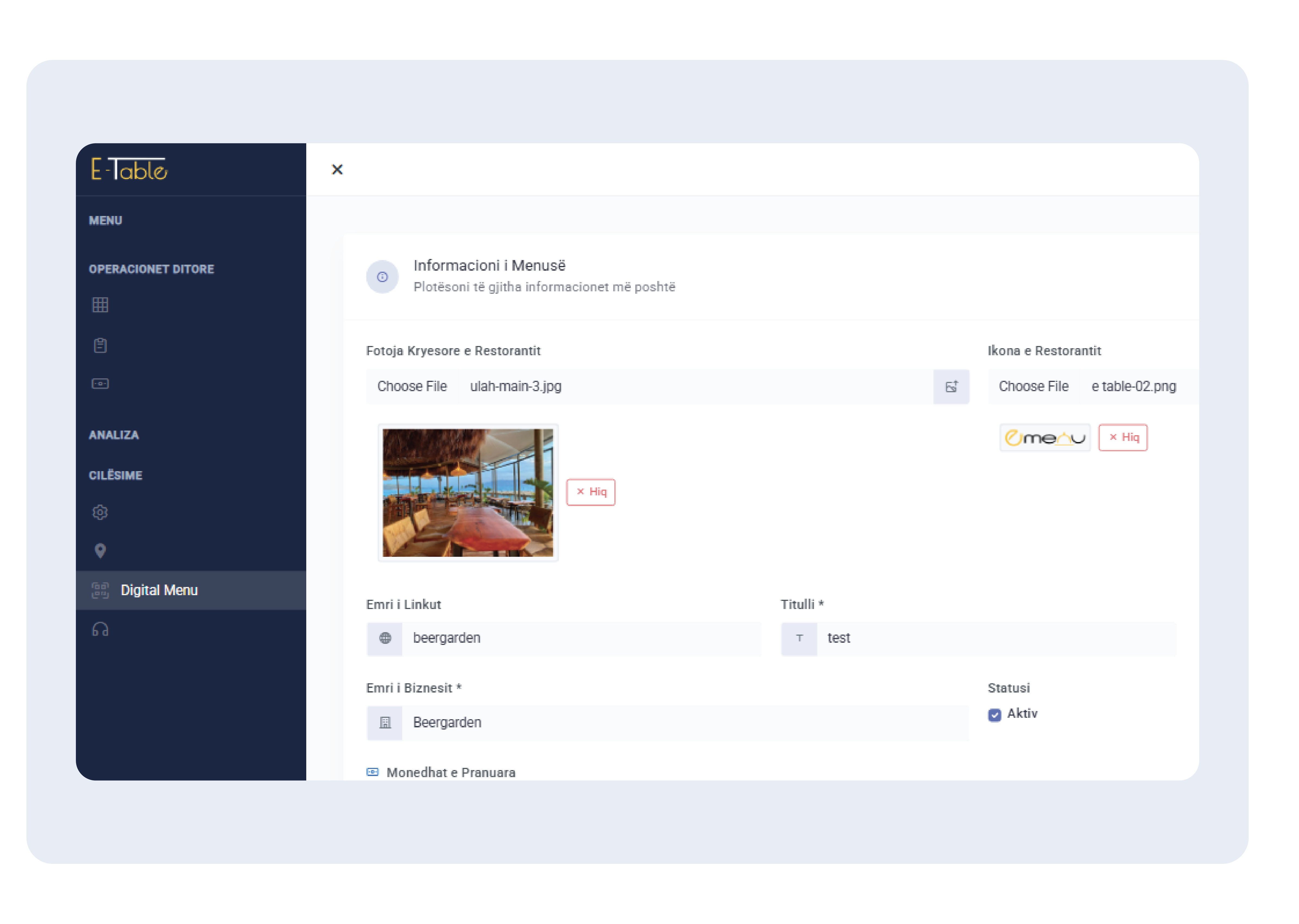Viewport: 1299px width, 924px height.
Task: Click the E-Table logo
Action: coord(129,169)
